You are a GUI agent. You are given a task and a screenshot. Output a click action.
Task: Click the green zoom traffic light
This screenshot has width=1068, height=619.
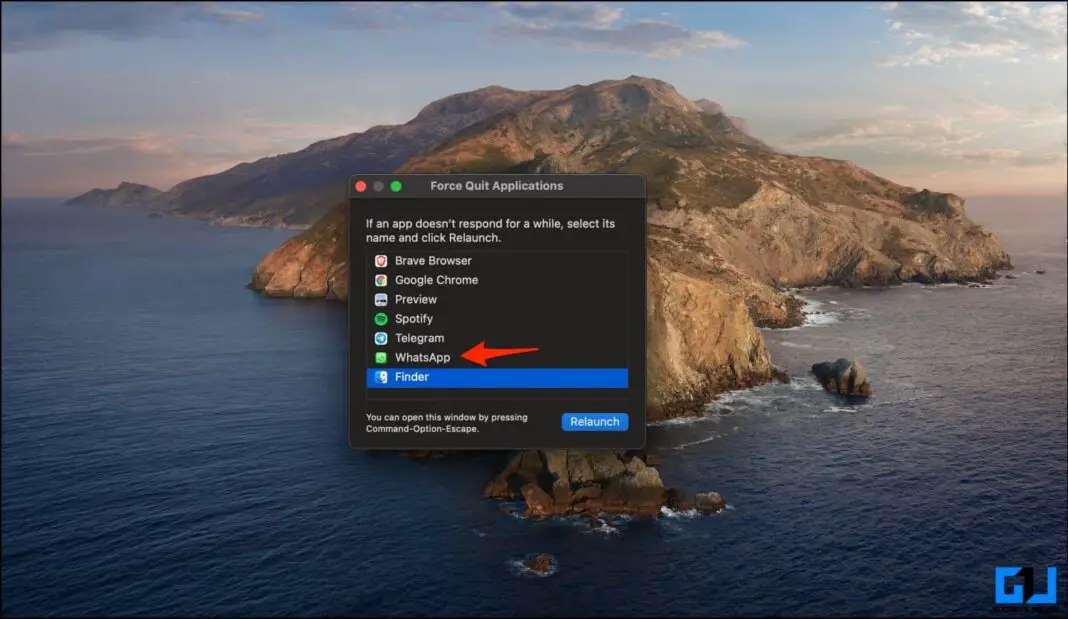(395, 186)
